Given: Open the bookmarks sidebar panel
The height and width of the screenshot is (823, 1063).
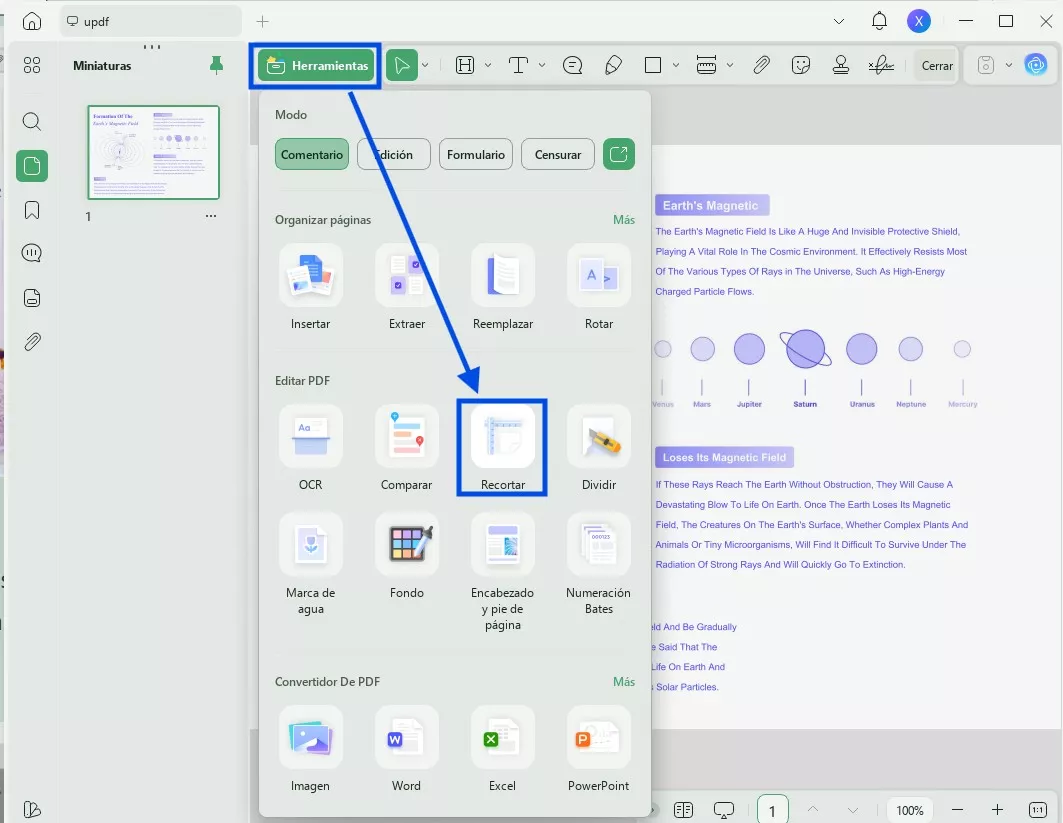Looking at the screenshot, I should [x=32, y=210].
